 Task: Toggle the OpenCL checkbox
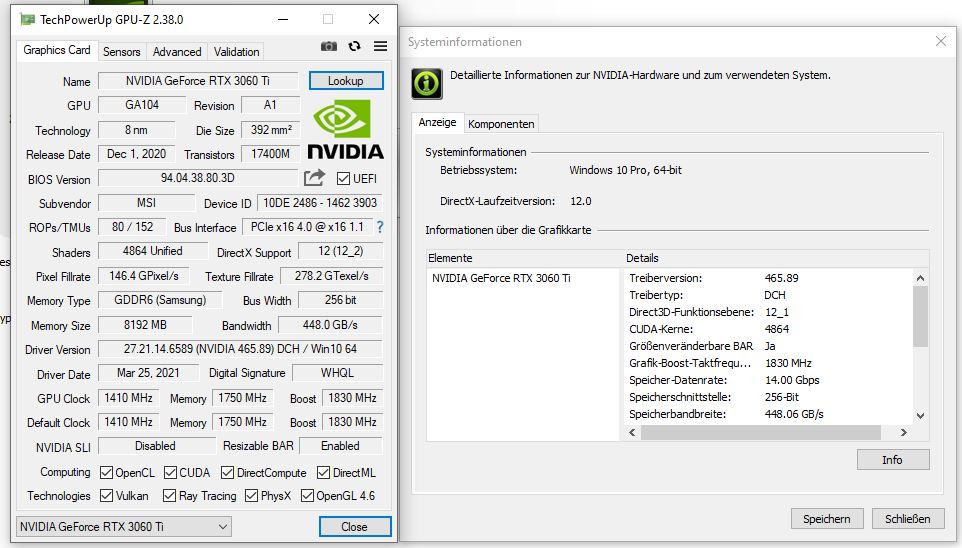pyautogui.click(x=106, y=473)
